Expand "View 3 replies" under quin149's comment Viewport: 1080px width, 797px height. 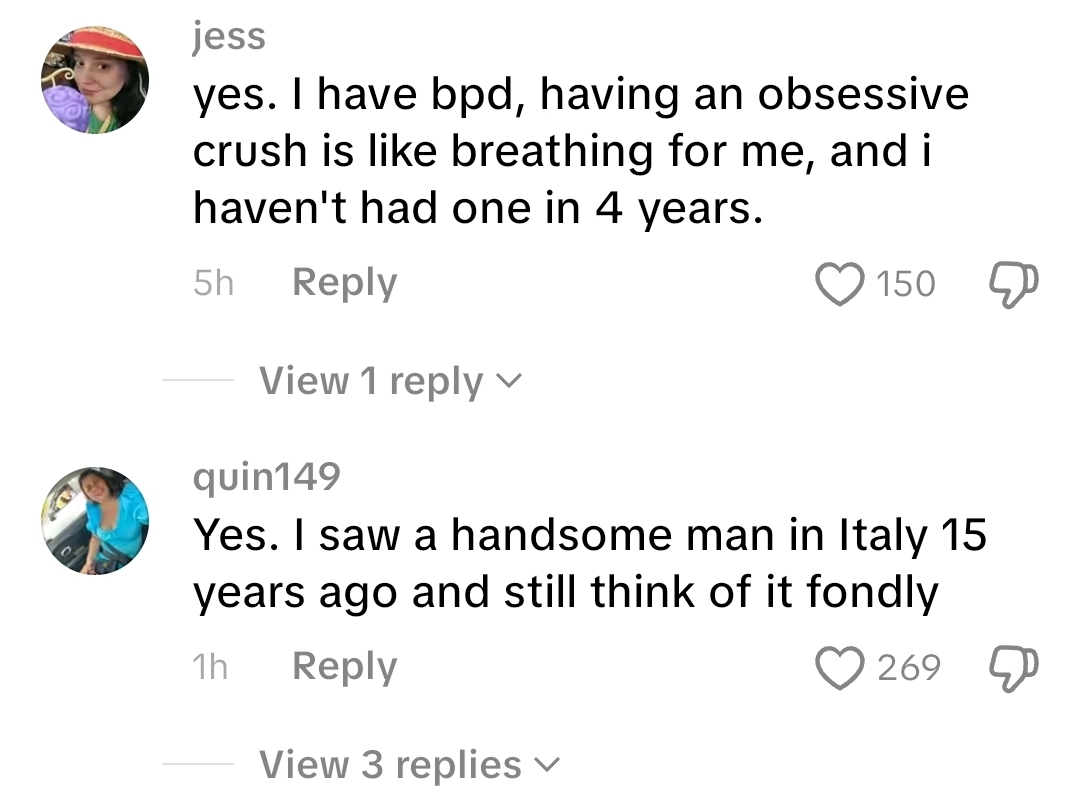[x=390, y=765]
